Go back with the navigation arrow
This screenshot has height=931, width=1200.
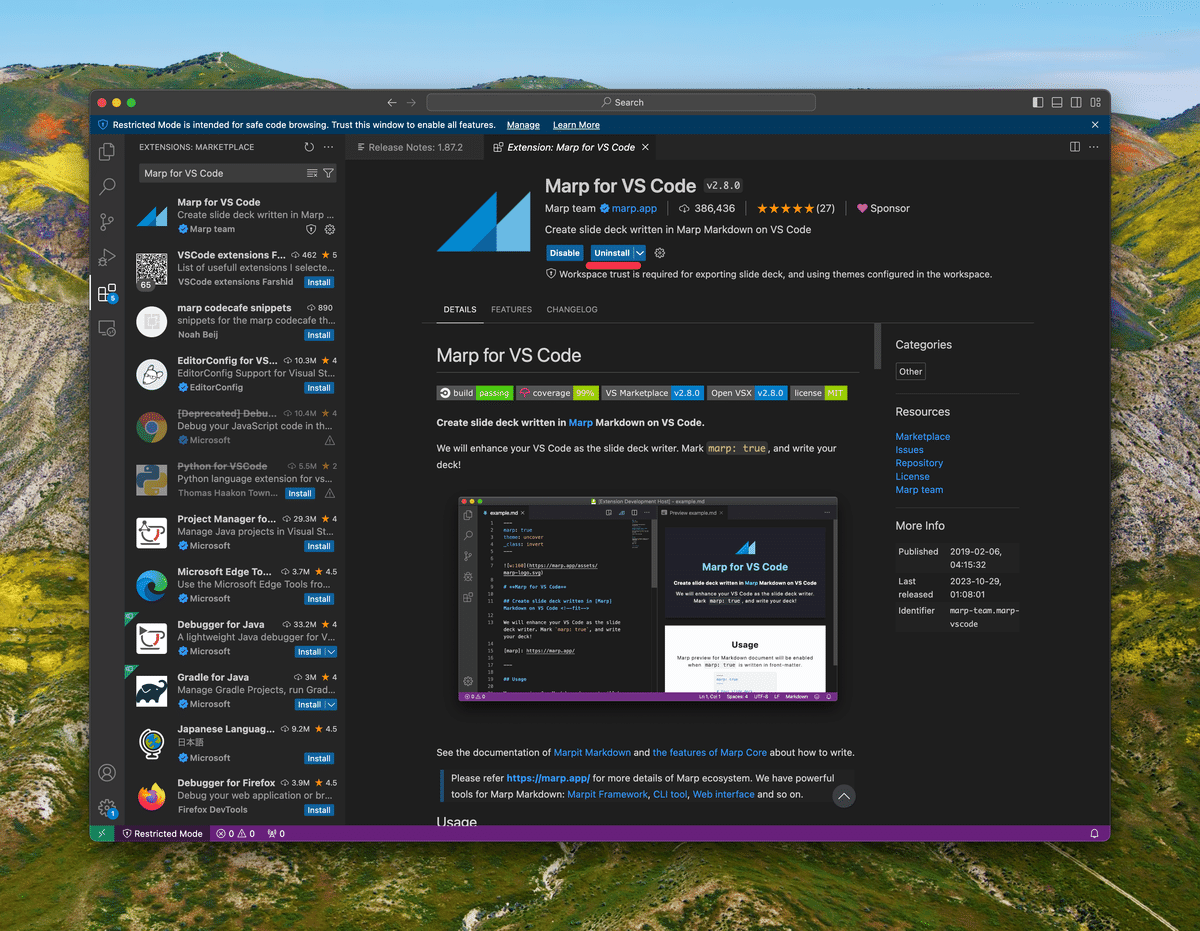click(x=392, y=102)
